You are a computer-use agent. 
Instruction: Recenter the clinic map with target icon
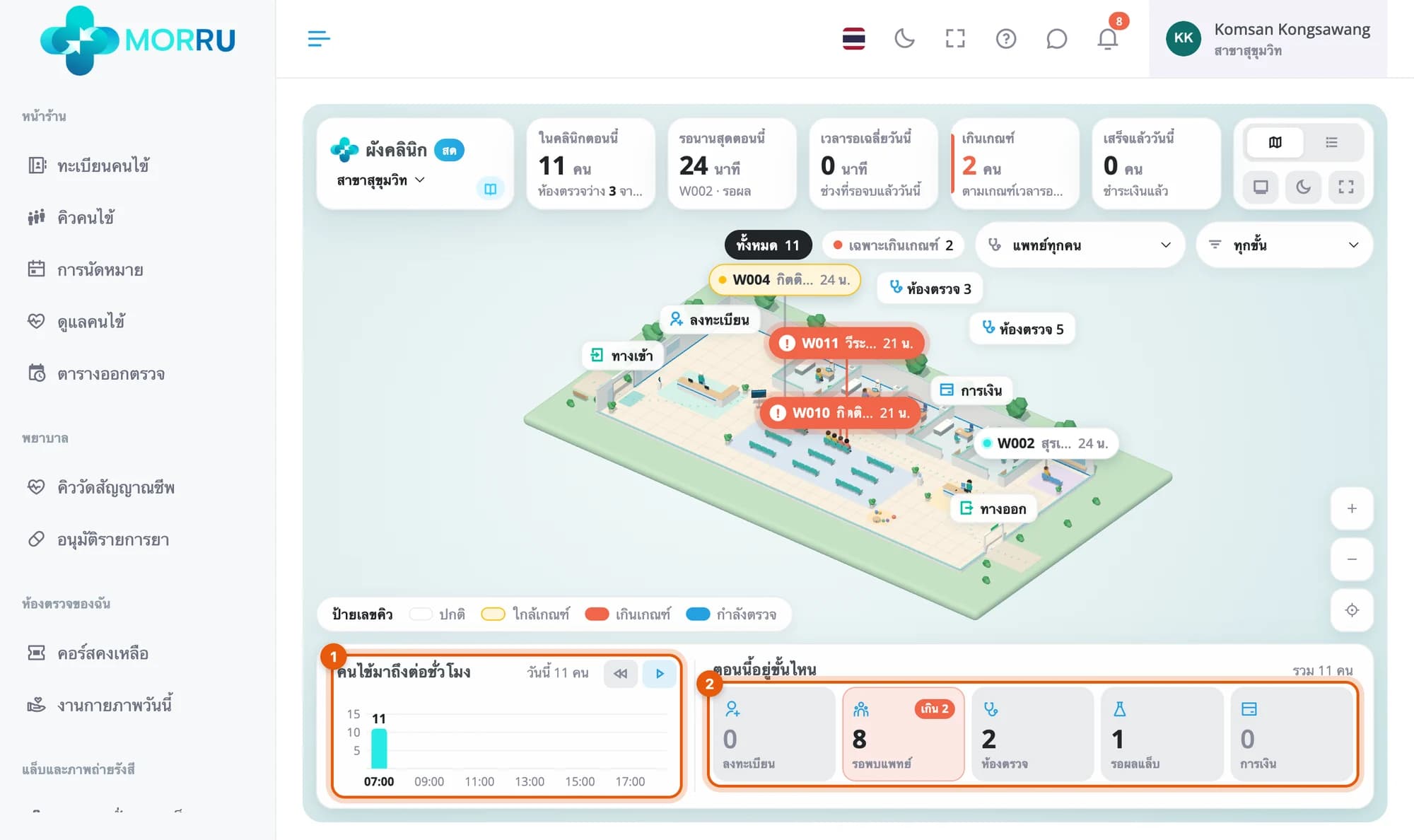1352,610
